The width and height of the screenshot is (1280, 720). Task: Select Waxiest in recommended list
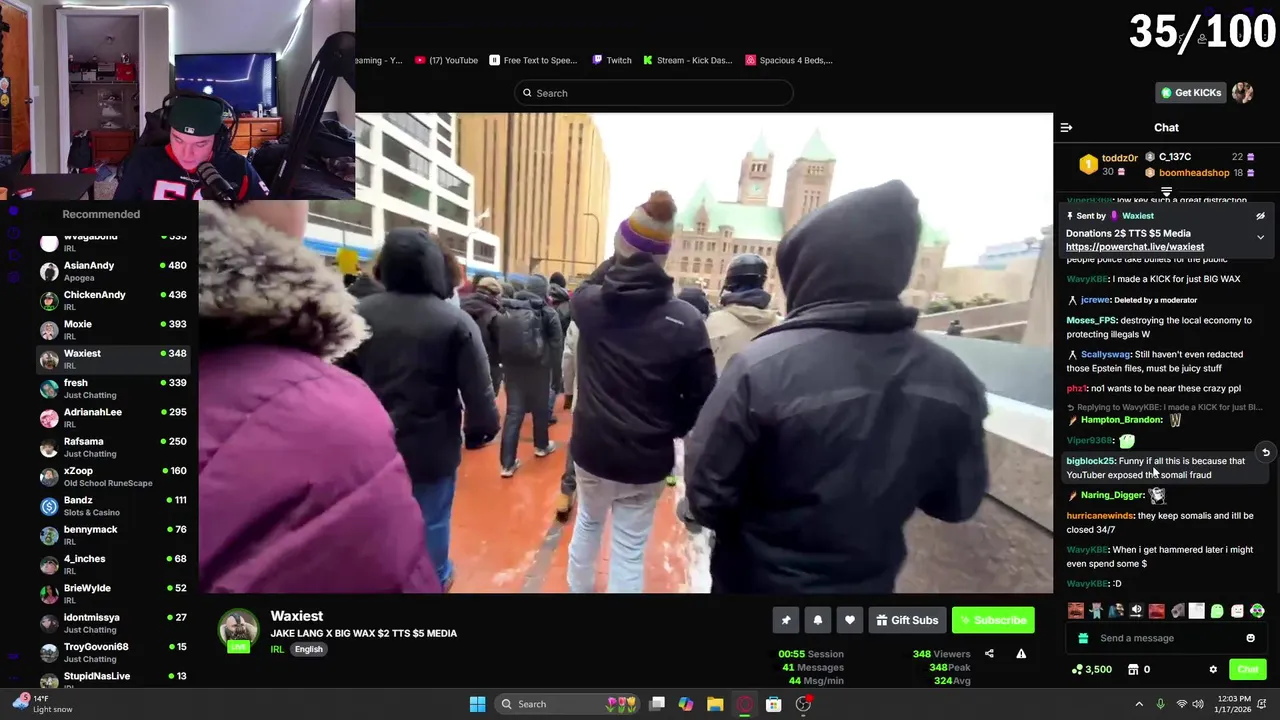coord(113,359)
